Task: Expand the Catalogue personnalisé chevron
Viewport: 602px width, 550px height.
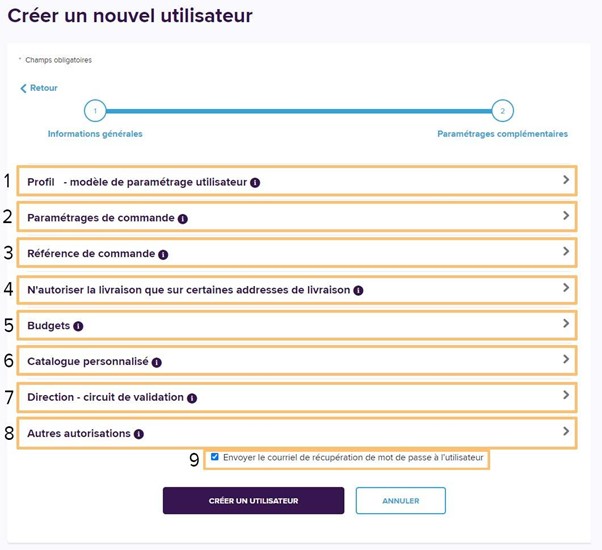Action: tap(566, 360)
